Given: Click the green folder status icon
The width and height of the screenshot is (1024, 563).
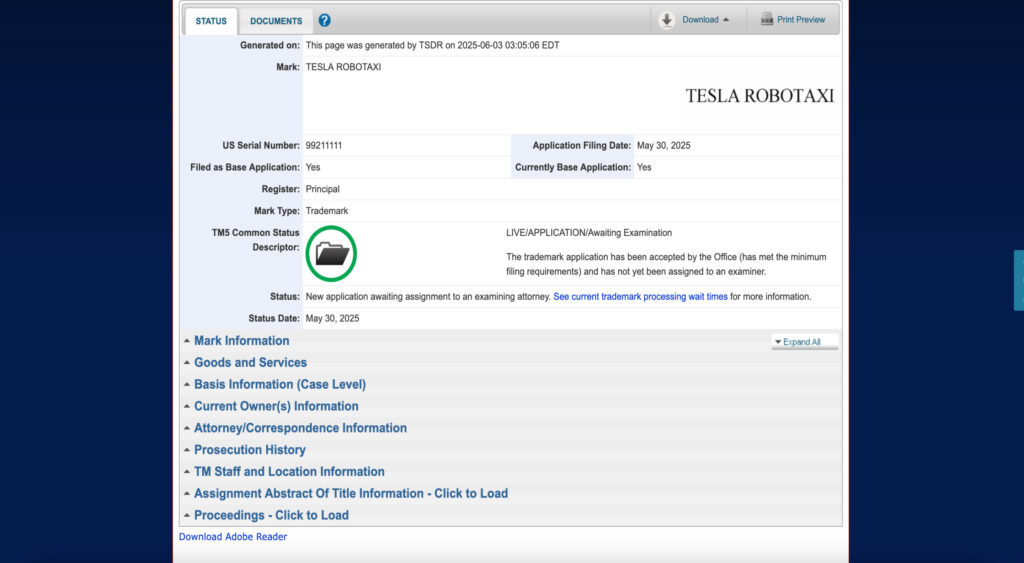Looking at the screenshot, I should [331, 253].
